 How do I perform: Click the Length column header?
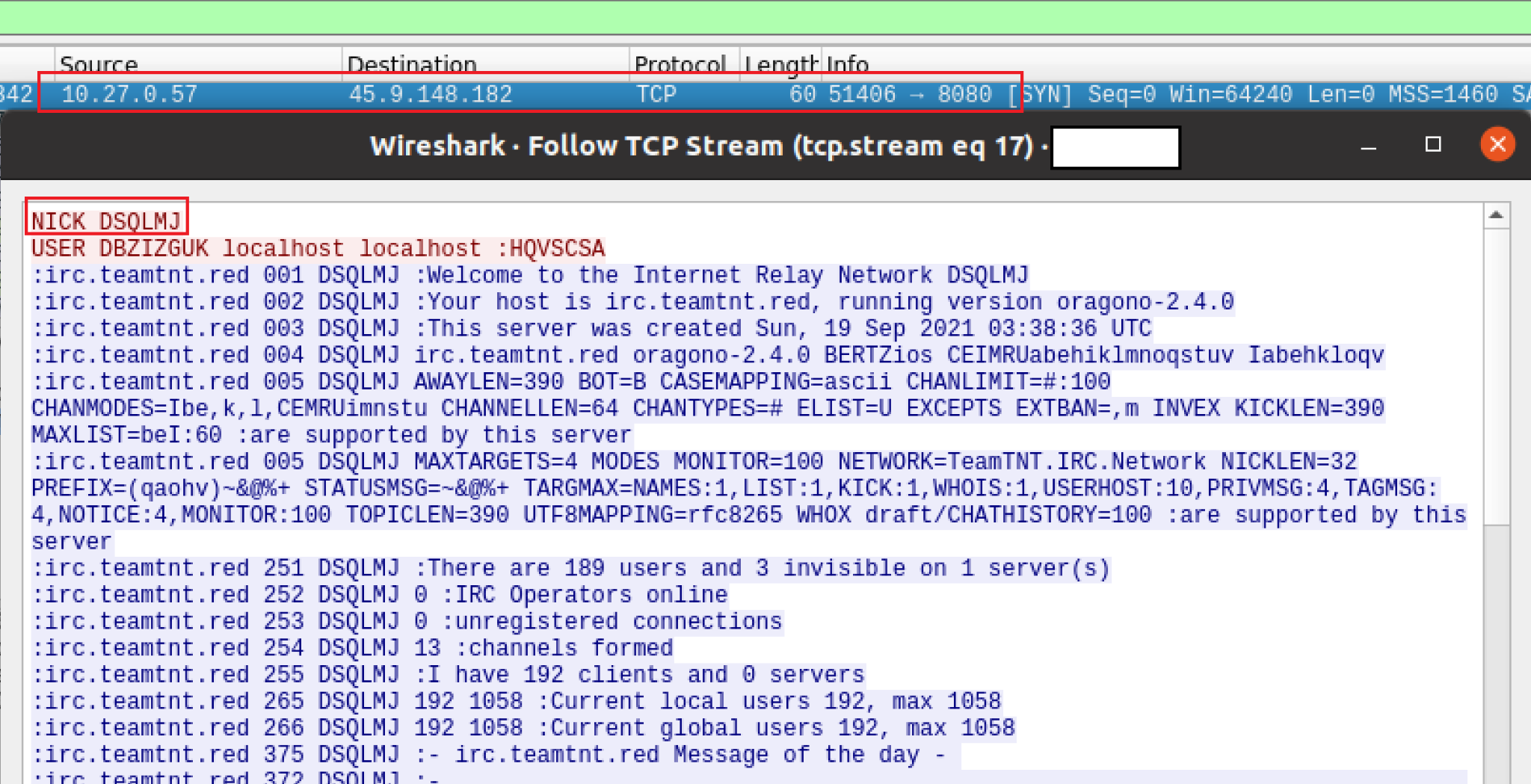(780, 64)
